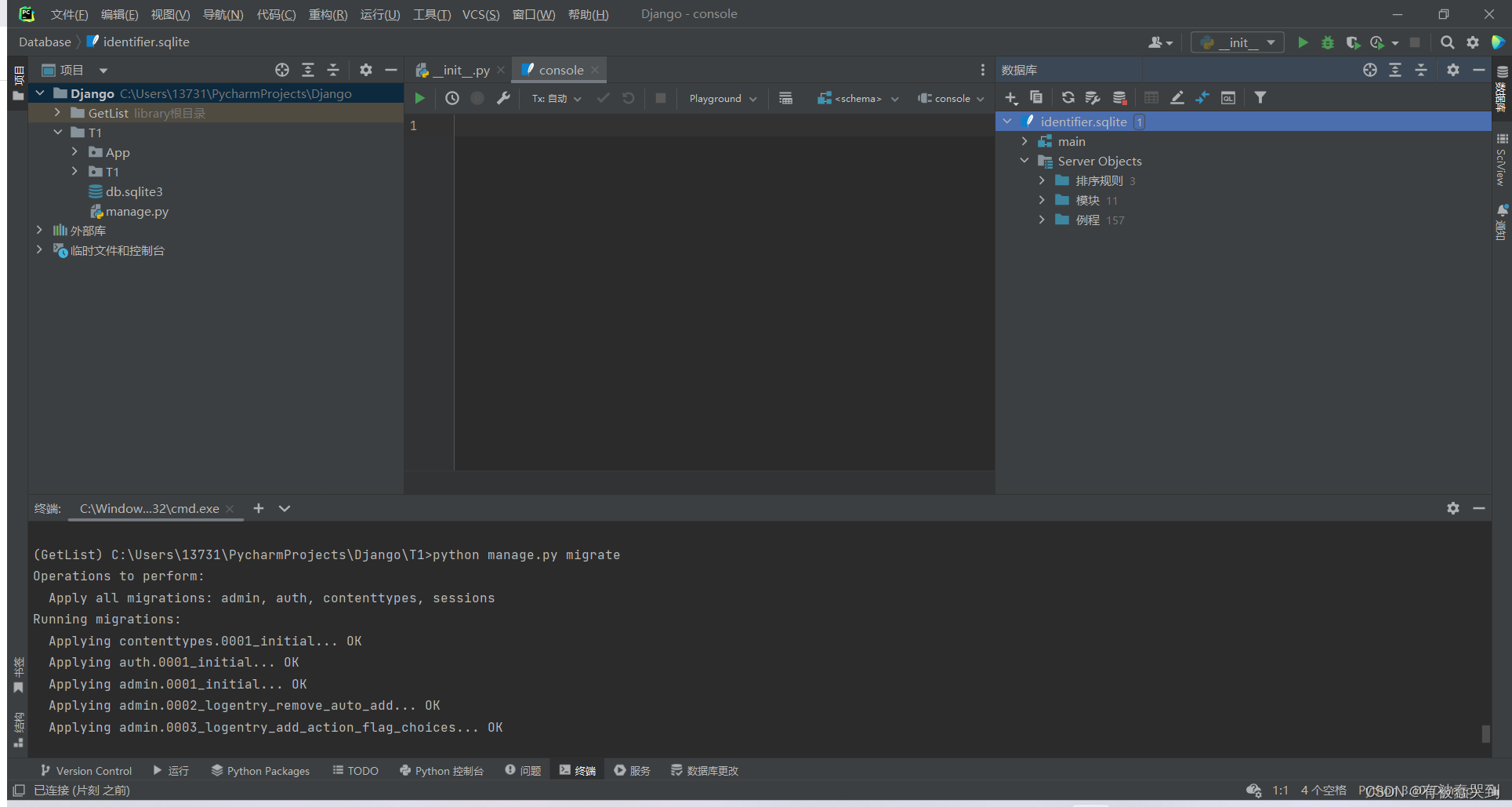The width and height of the screenshot is (1512, 807).
Task: Open VCS menu
Action: 480,14
